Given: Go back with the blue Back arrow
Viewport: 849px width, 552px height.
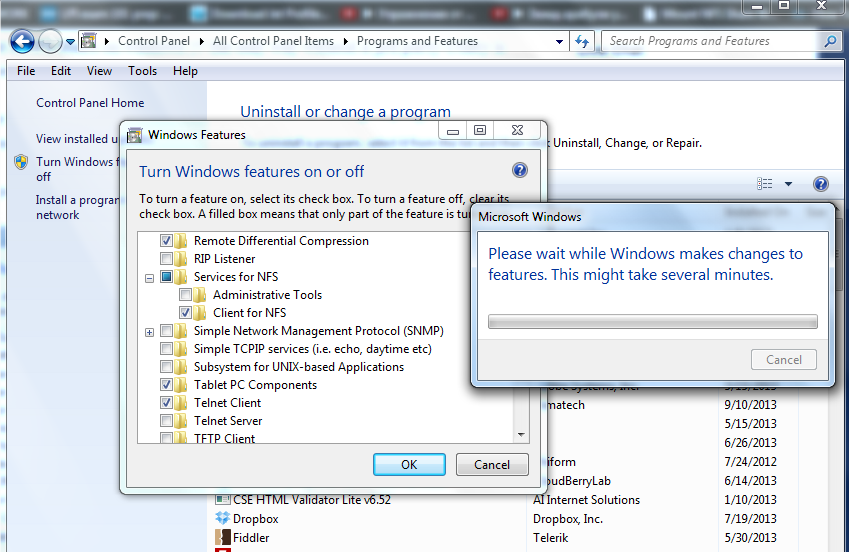Looking at the screenshot, I should tap(22, 42).
